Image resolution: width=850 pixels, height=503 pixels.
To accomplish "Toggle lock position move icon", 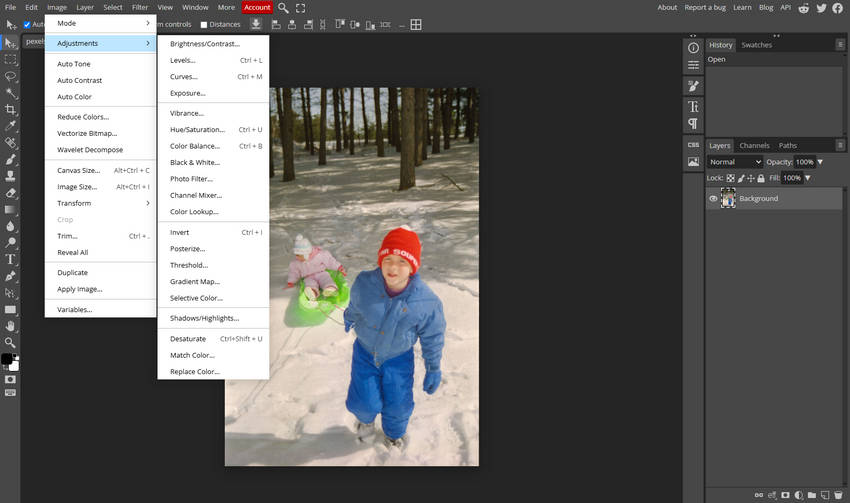I will pos(751,178).
